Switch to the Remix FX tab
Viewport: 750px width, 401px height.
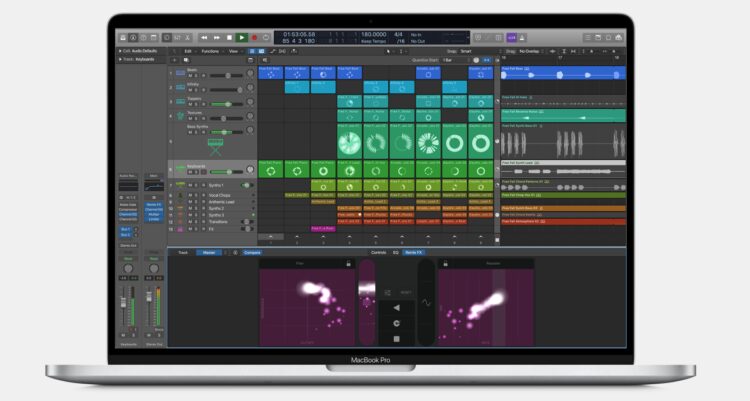click(413, 252)
